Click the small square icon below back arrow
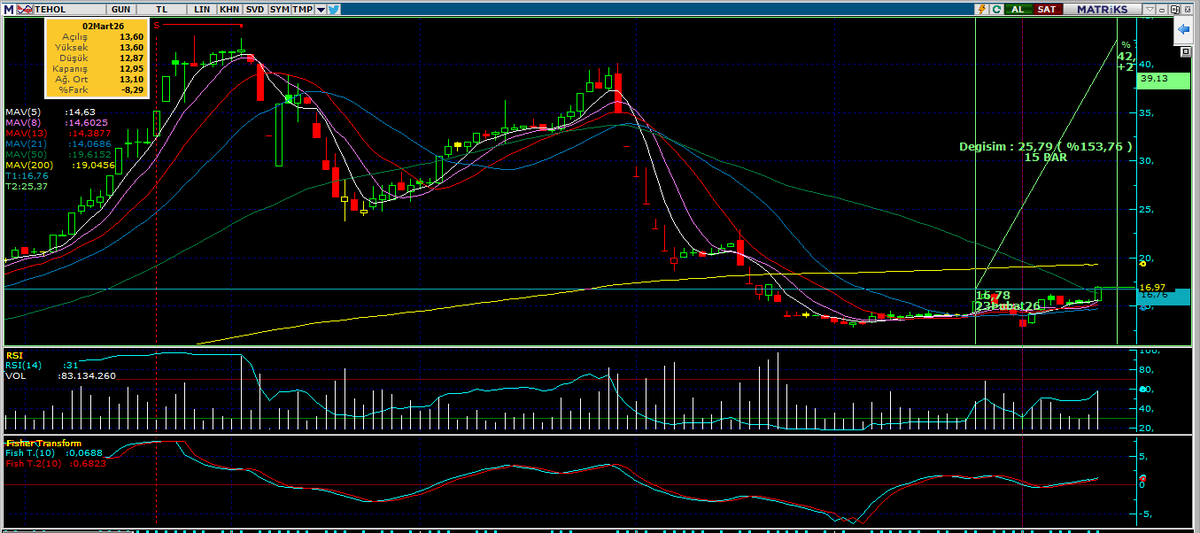The height and width of the screenshot is (533, 1200). click(1185, 52)
